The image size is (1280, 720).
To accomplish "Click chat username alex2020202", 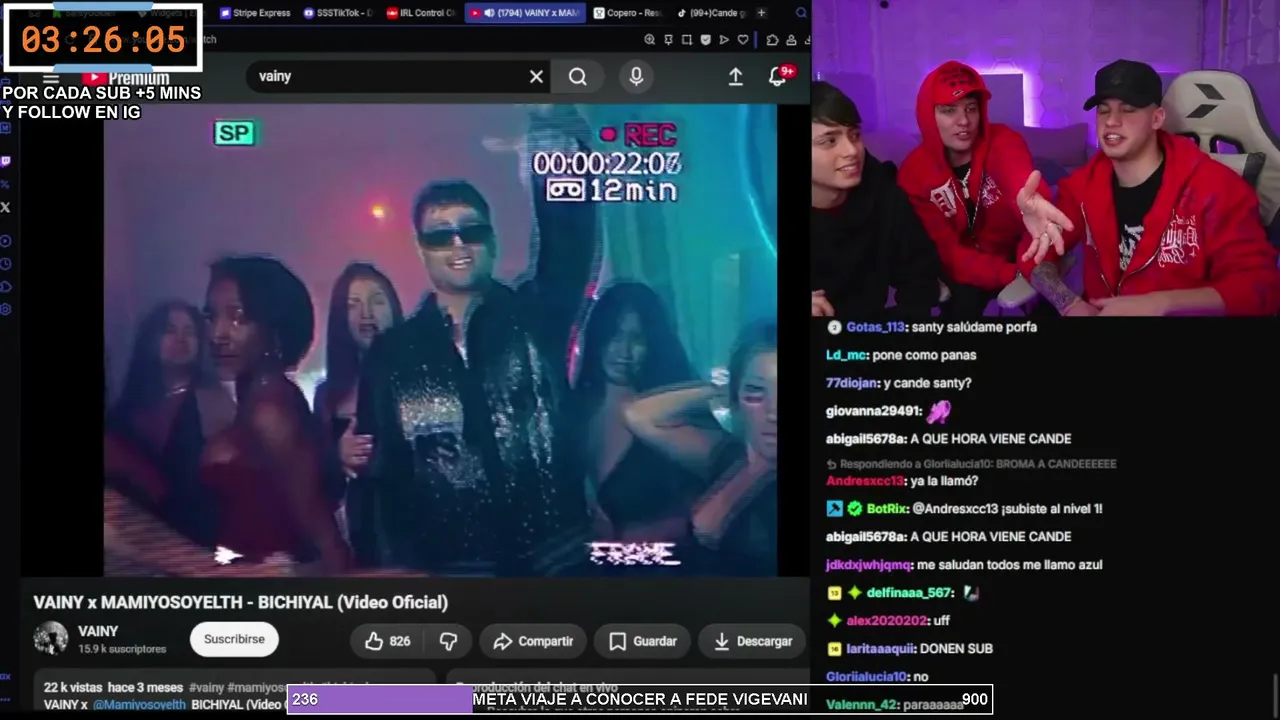I will (x=886, y=621).
